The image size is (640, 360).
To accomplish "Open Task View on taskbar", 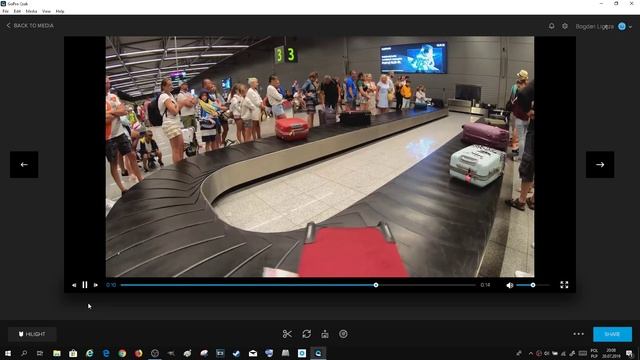I will tap(40, 353).
